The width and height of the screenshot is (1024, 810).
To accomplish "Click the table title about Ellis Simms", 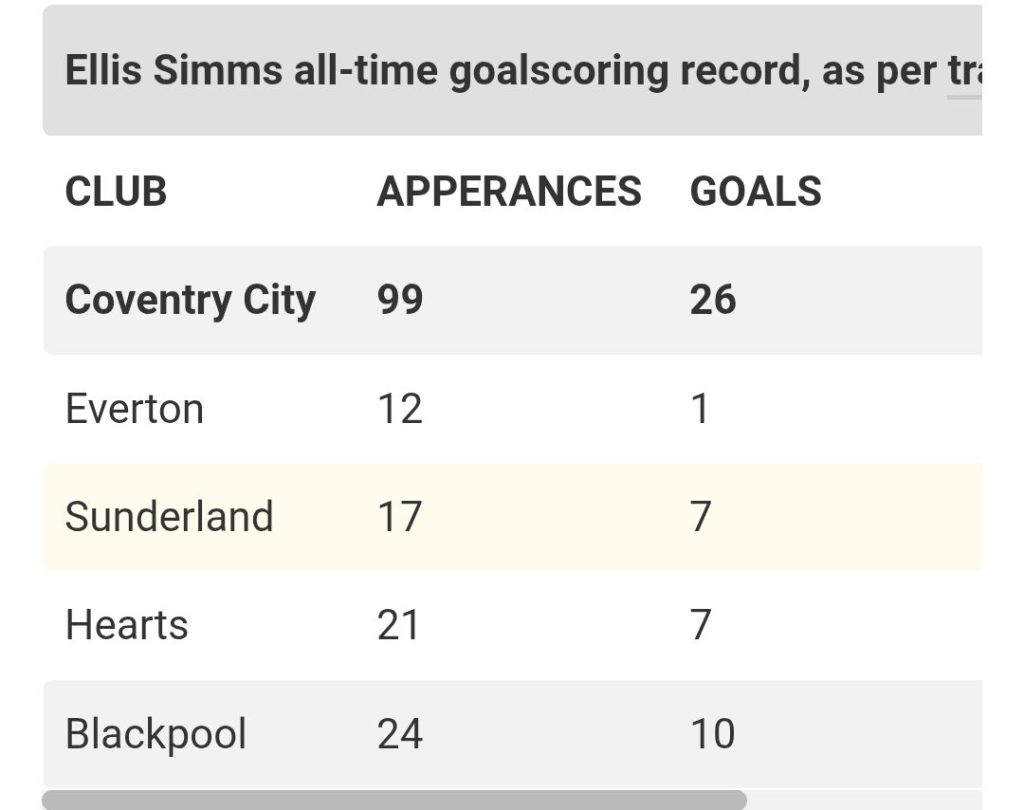I will 522,70.
